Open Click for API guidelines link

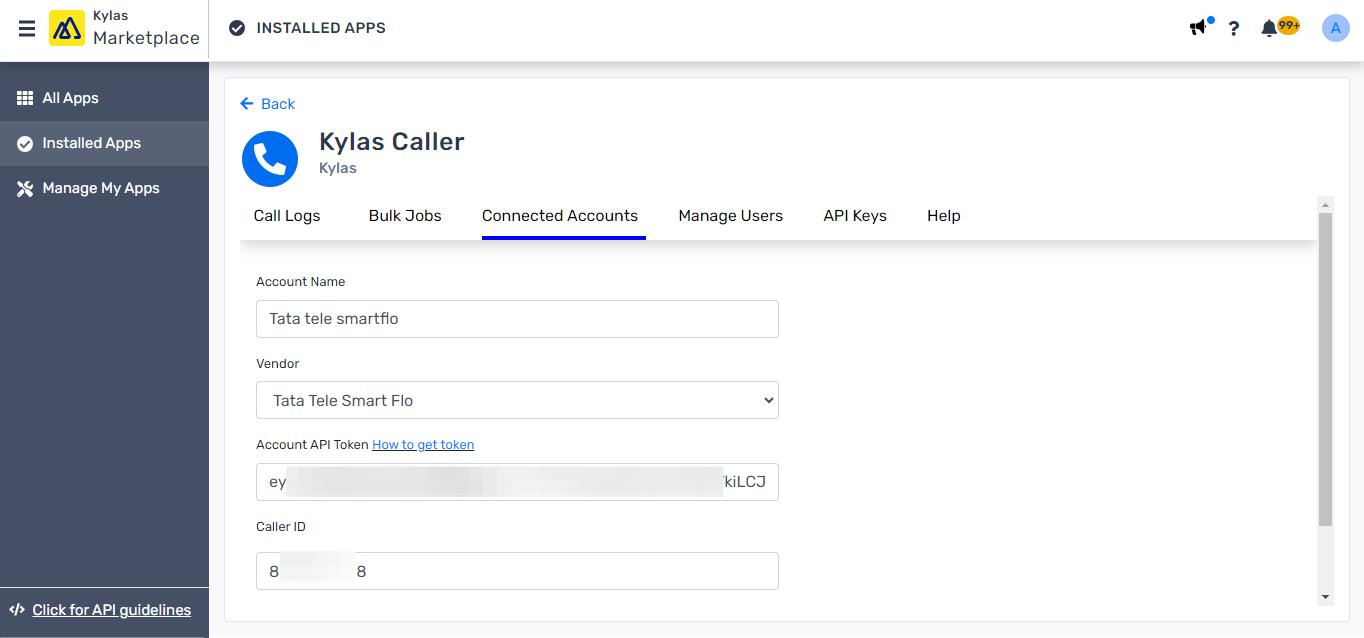tap(111, 610)
